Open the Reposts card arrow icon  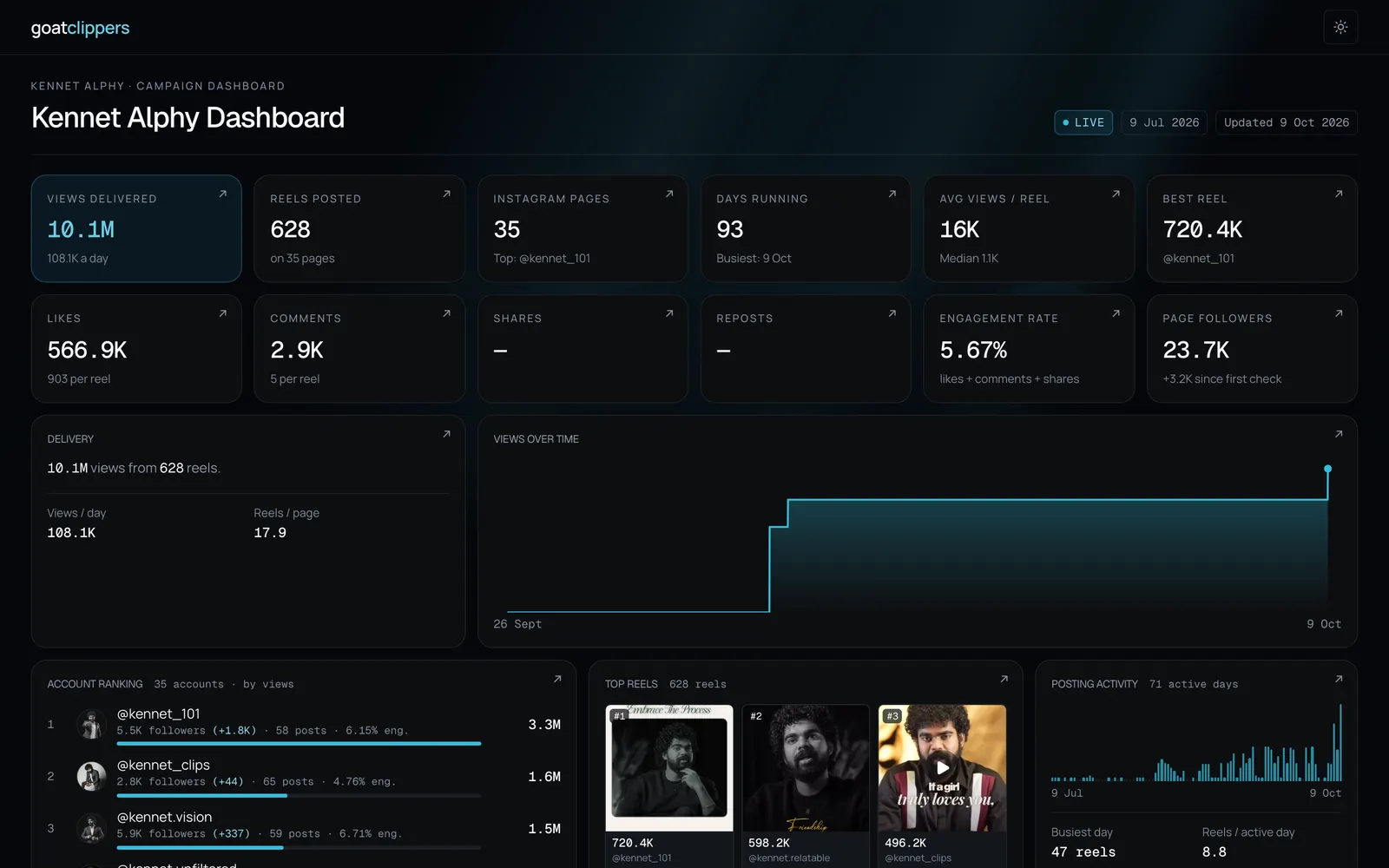(x=892, y=314)
